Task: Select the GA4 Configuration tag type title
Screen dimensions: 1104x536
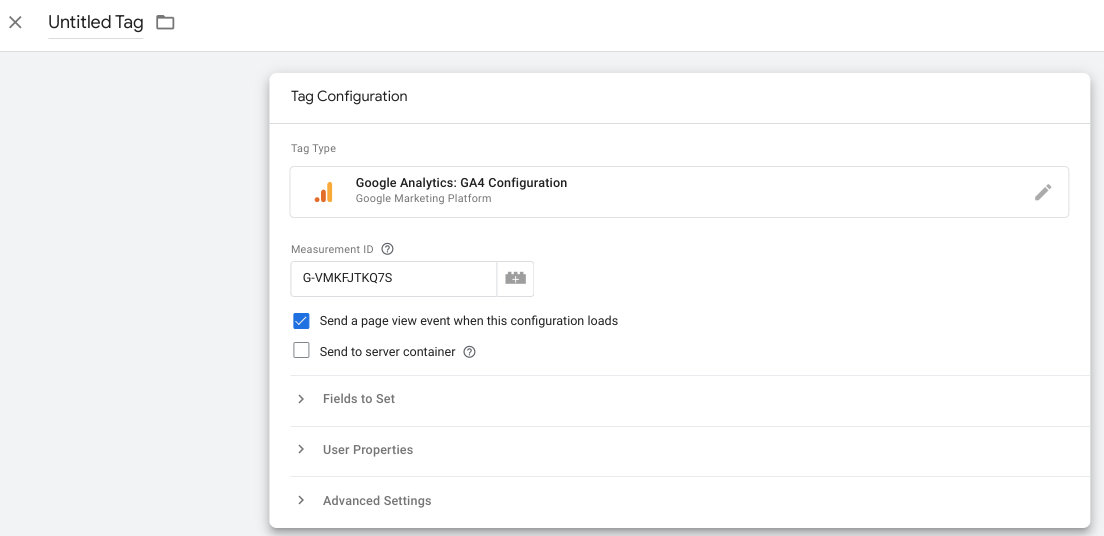Action: 461,183
